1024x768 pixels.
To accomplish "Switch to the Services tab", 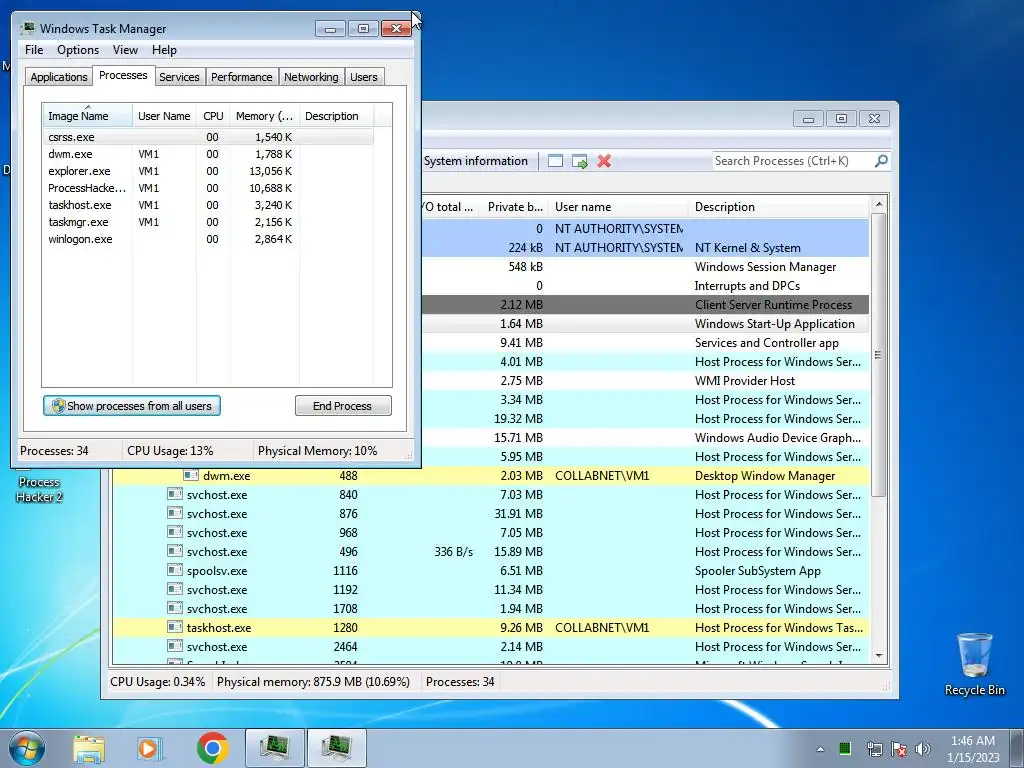I will (179, 77).
